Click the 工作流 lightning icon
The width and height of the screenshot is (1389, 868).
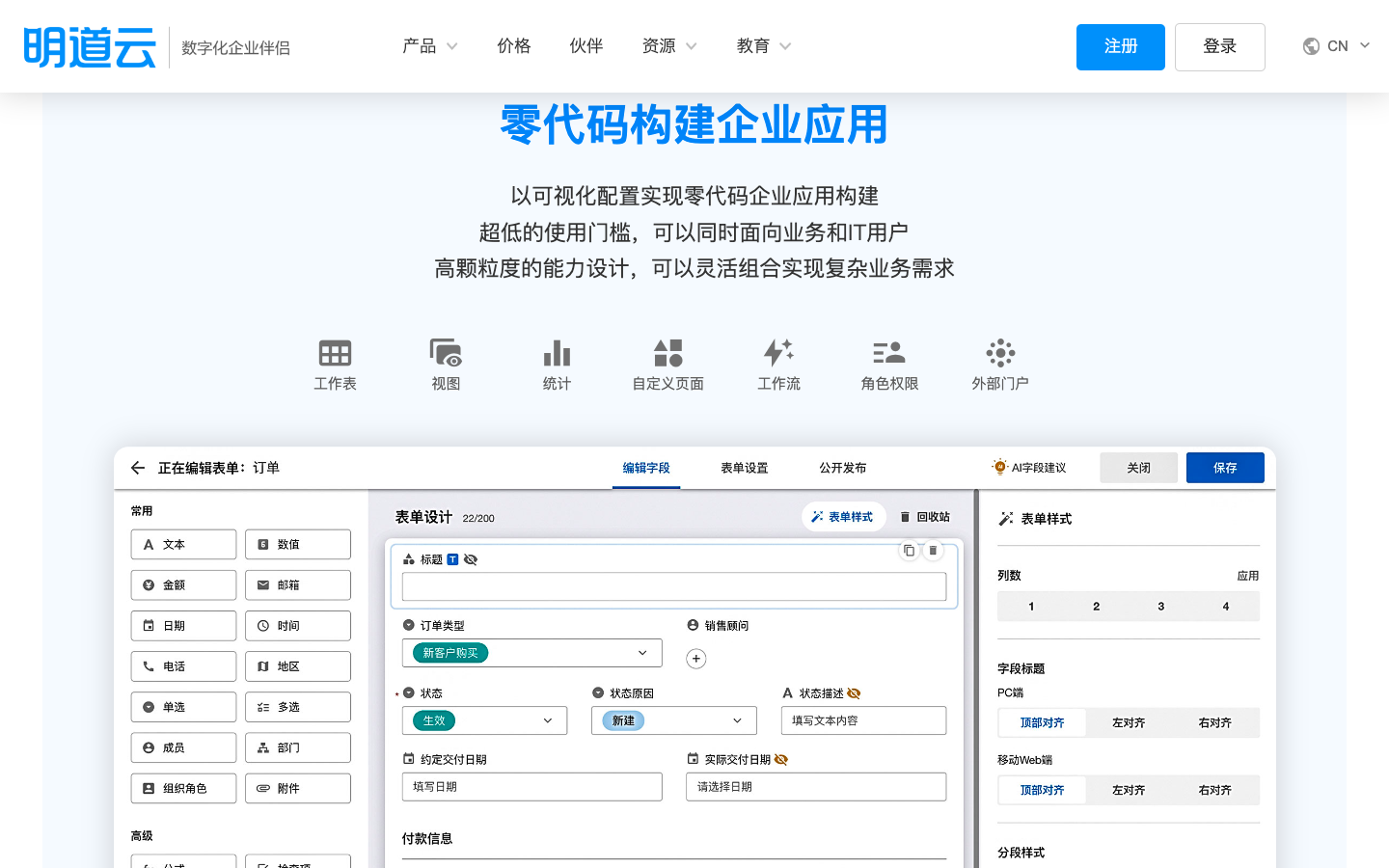coord(778,353)
